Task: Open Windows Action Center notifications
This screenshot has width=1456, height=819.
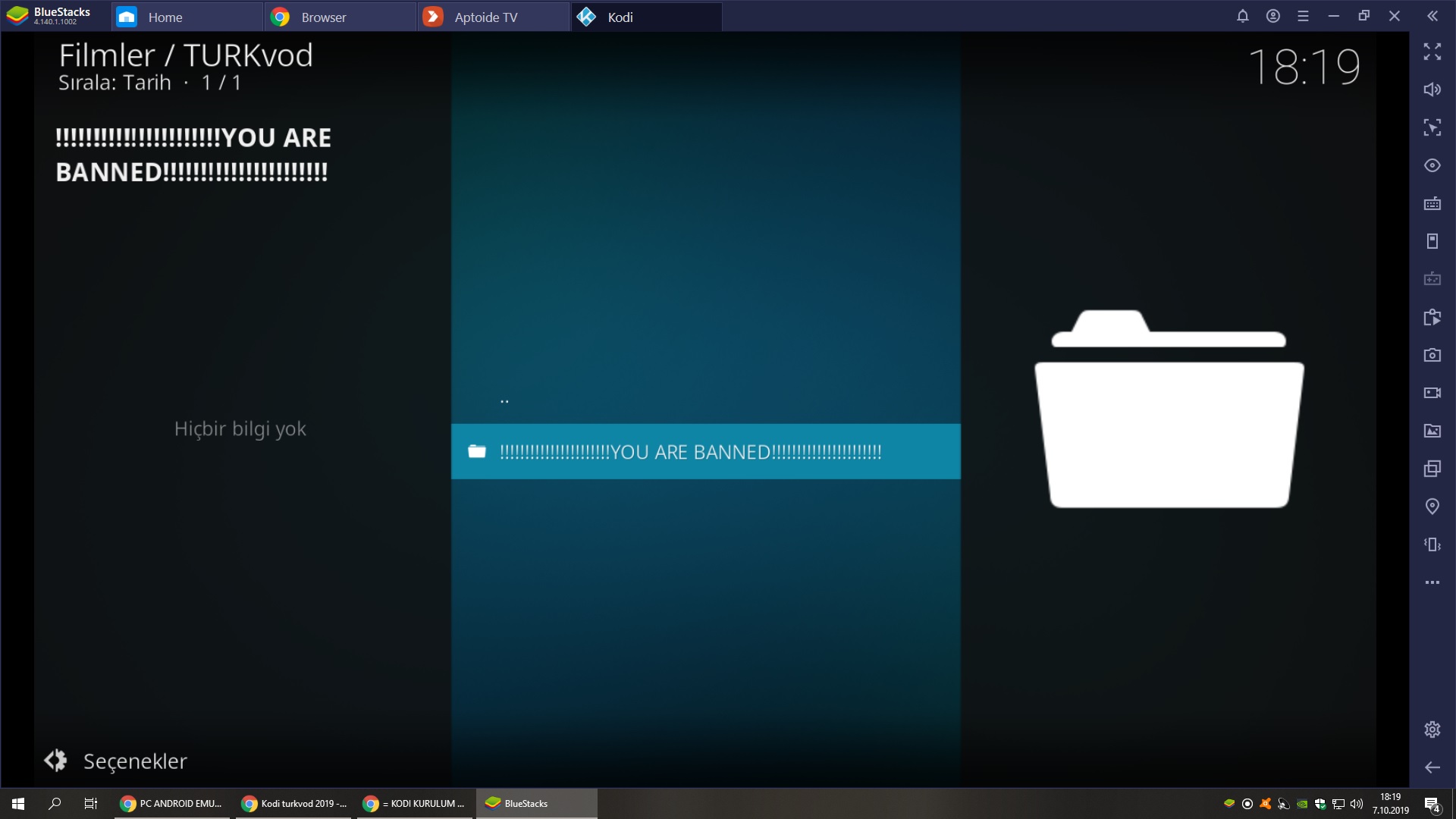Action: [1432, 804]
